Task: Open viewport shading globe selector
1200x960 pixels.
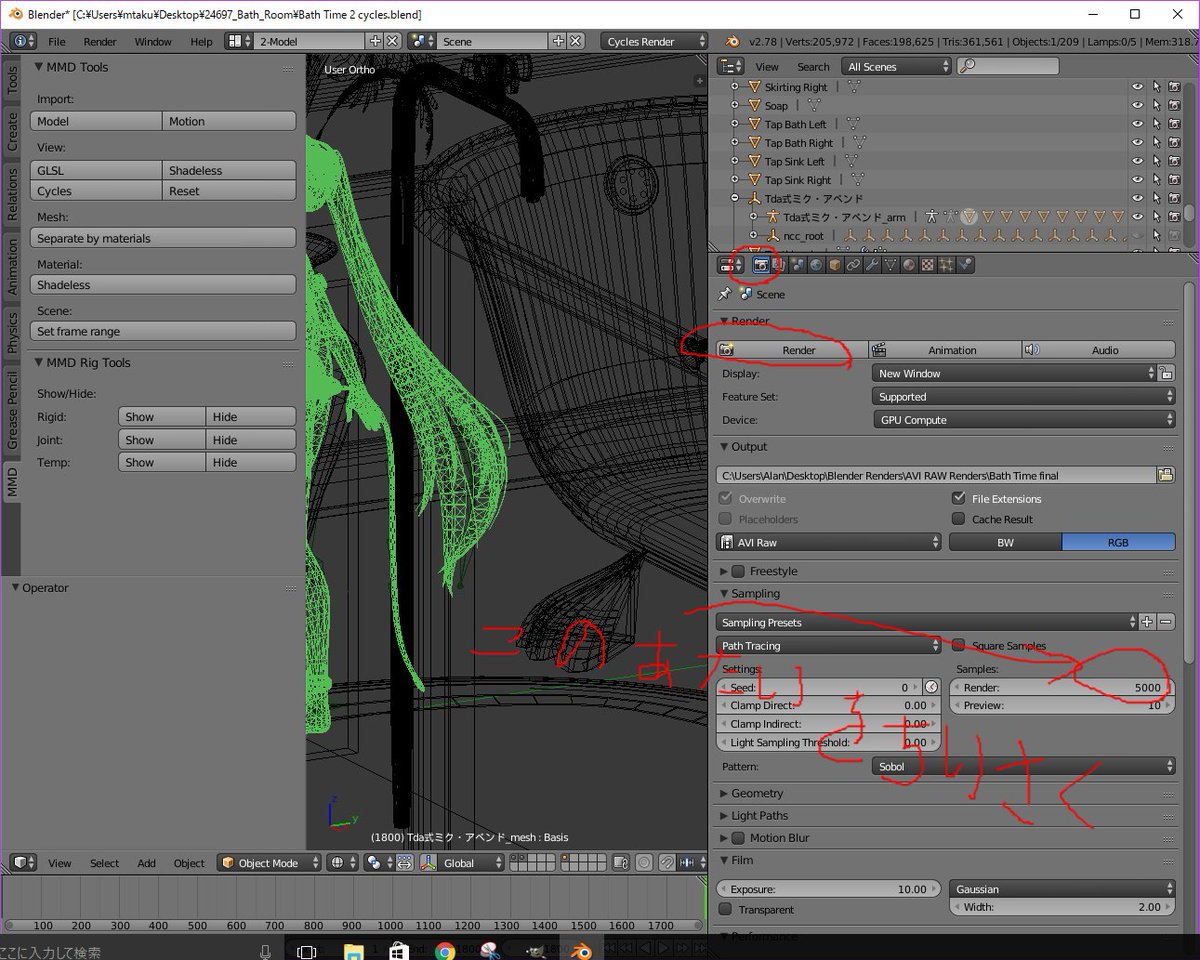Action: point(342,863)
